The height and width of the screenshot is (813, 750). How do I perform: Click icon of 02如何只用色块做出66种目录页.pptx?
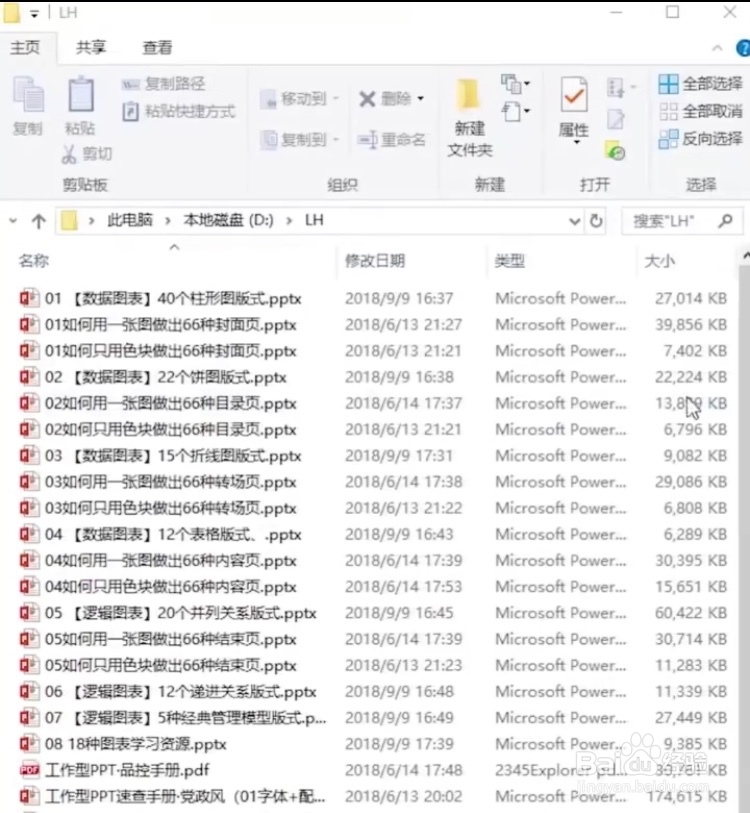pos(29,429)
